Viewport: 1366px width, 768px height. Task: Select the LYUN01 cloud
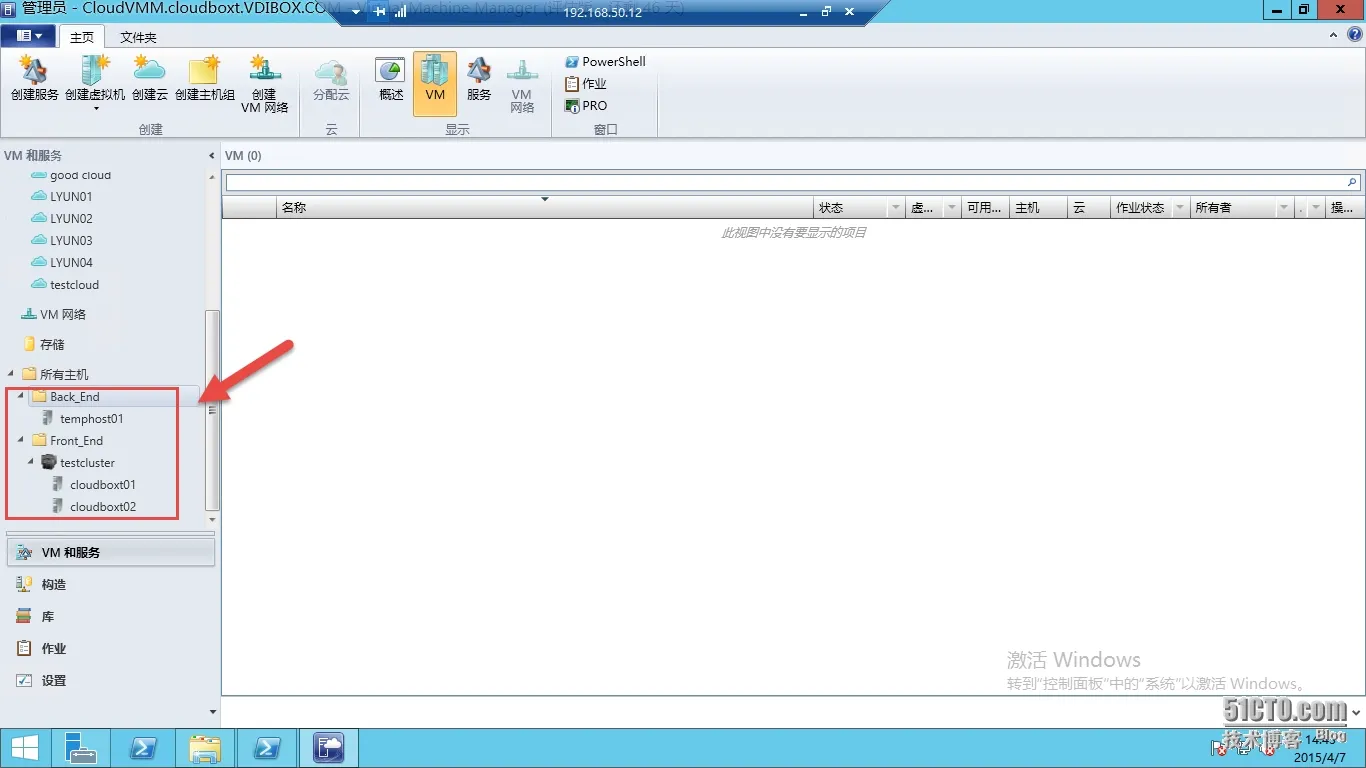(x=71, y=197)
